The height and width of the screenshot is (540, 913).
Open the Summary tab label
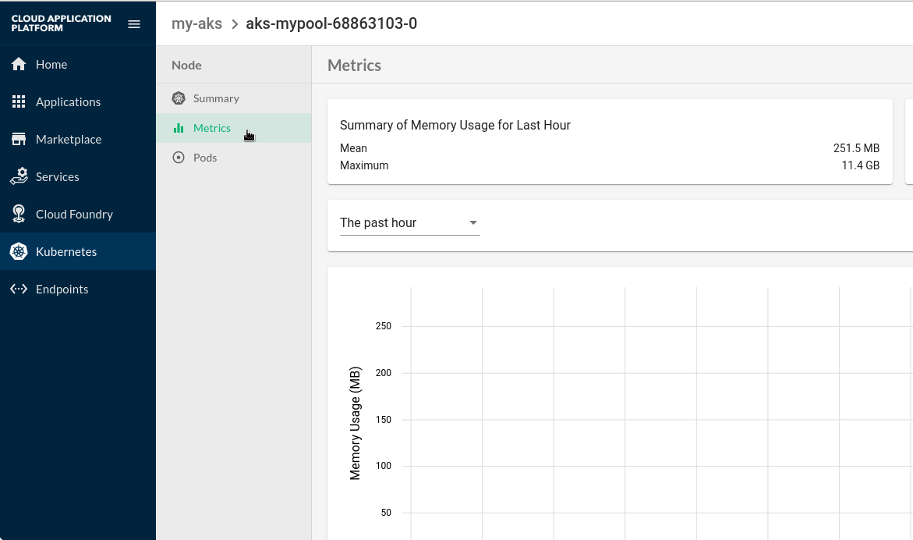(216, 99)
